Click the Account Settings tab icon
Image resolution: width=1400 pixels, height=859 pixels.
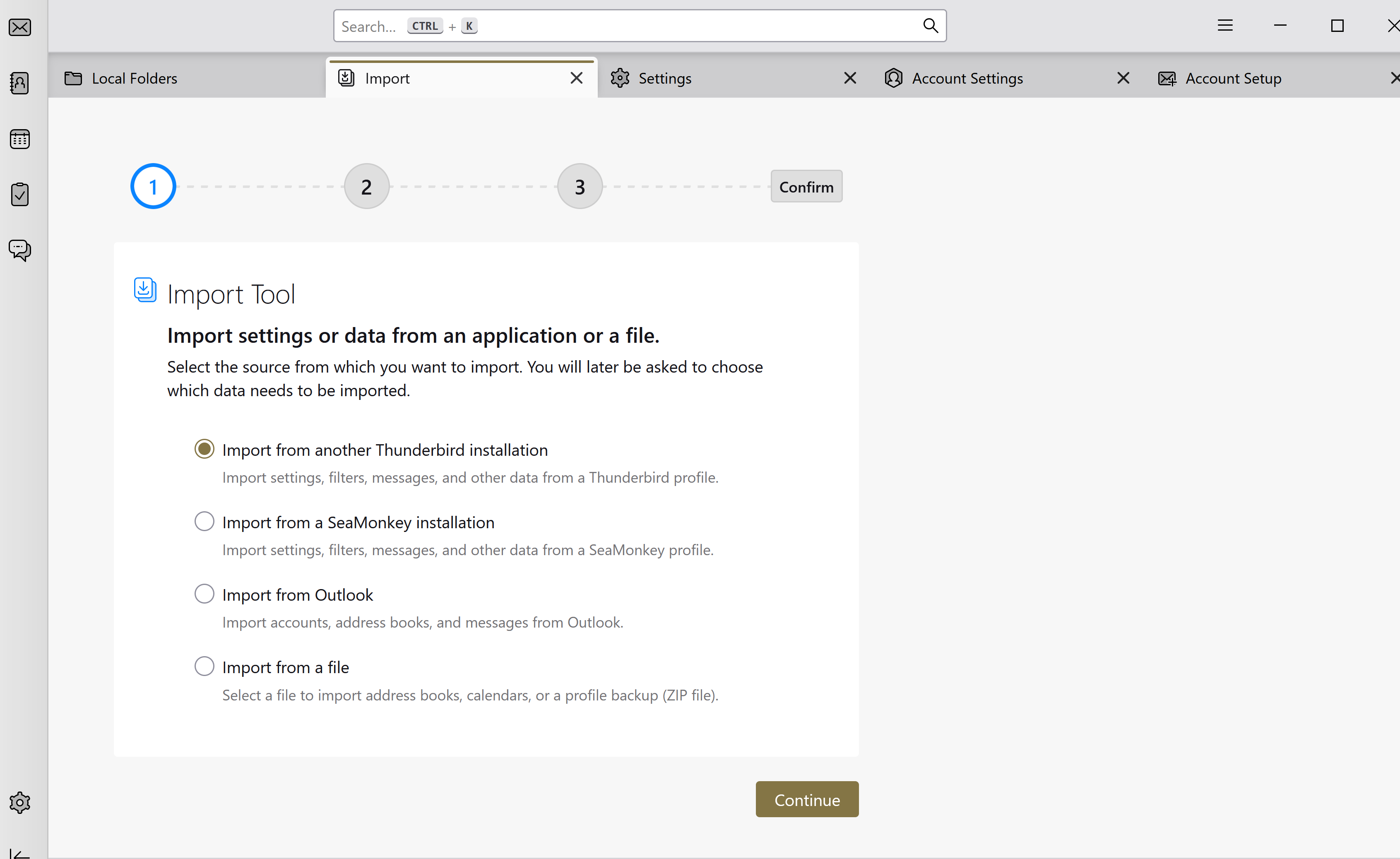click(893, 78)
